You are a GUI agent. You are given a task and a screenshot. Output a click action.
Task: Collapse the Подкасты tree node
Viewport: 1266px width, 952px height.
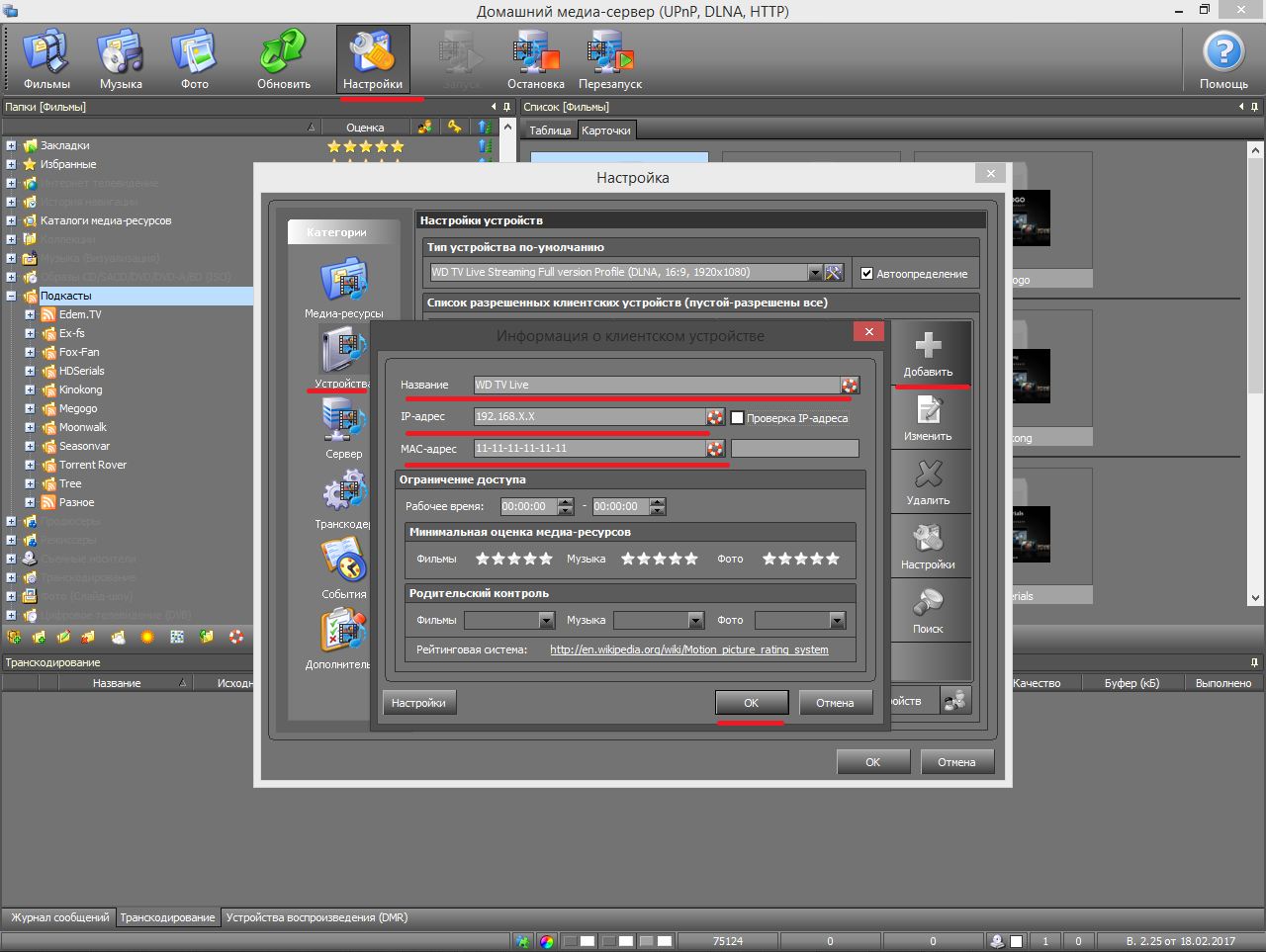(11, 296)
